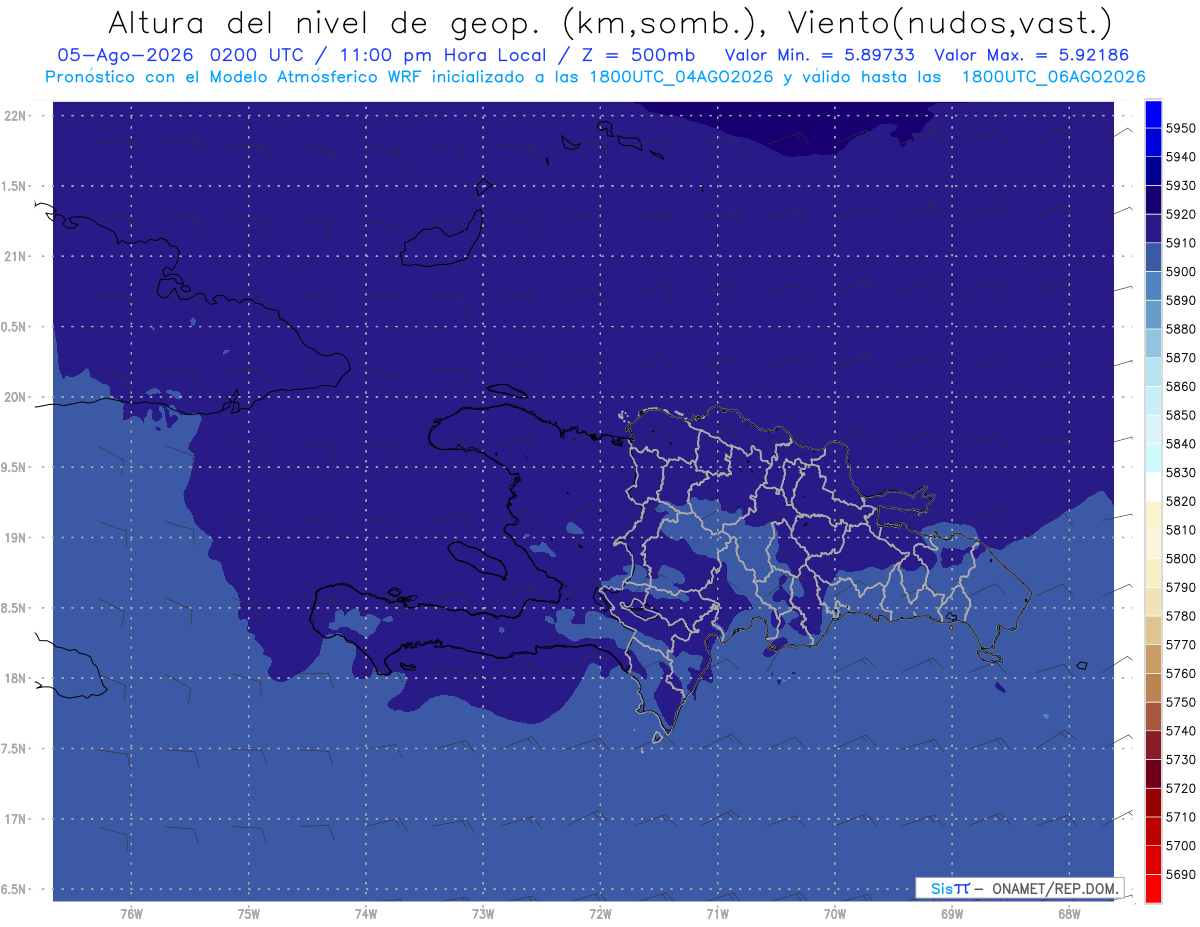Select the legend swatch between 5900 and 5910
The height and width of the screenshot is (927, 1200).
[1152, 257]
